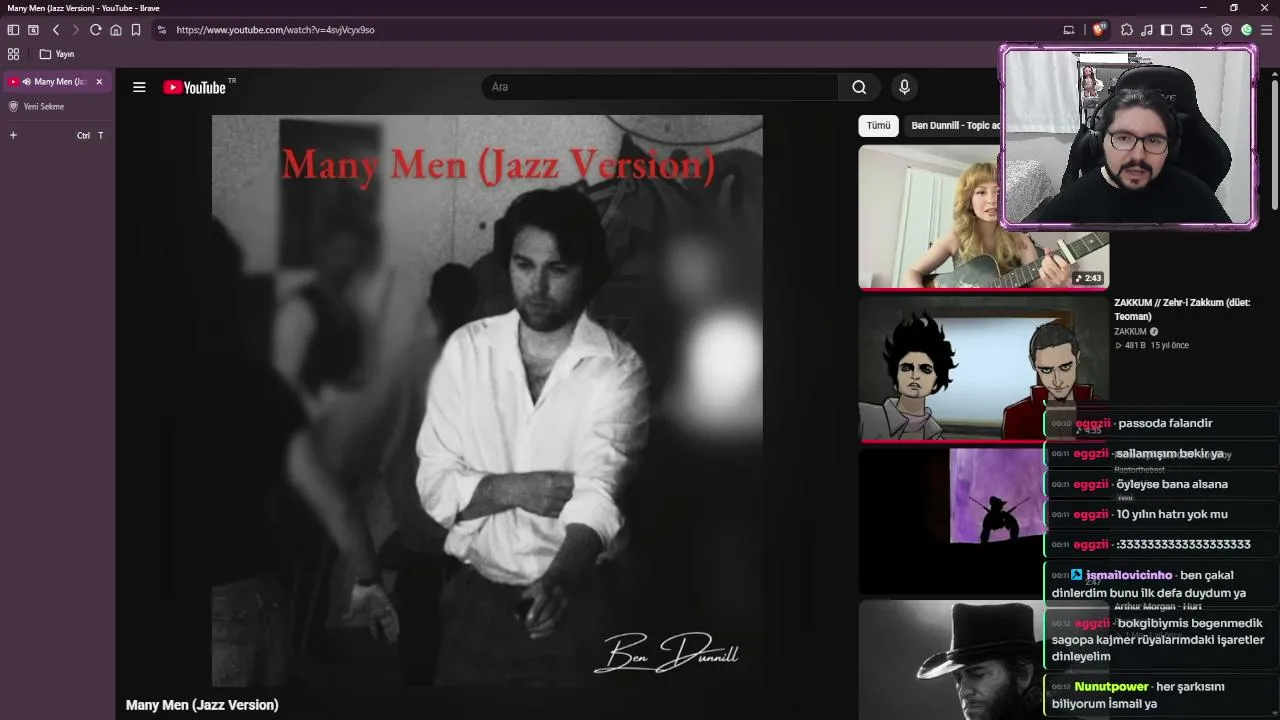Select the Tümü filter chip
This screenshot has height=720, width=1280.
878,126
